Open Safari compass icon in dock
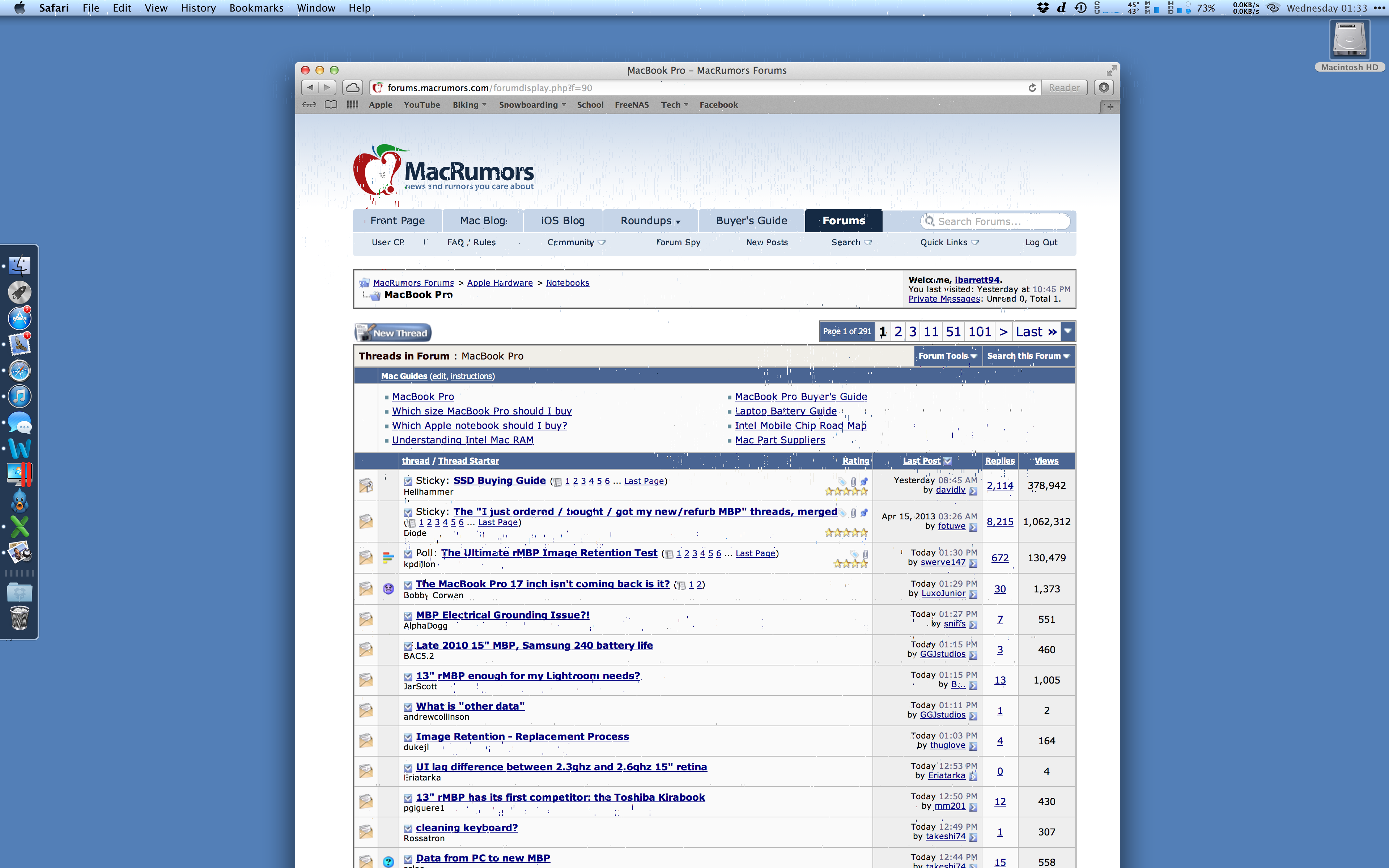Viewport: 1389px width, 868px height. (x=20, y=370)
